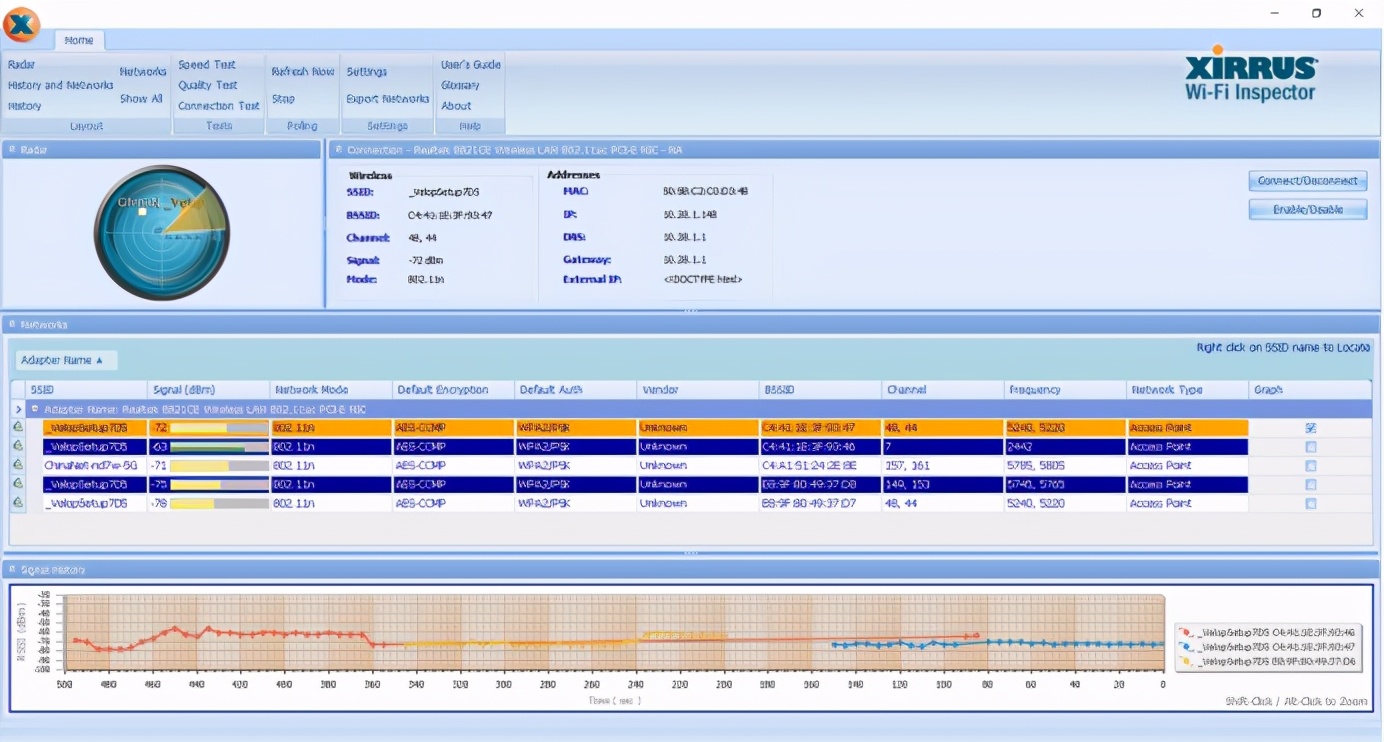Click the lock icon on the orange highlighted row
1384x742 pixels.
pos(18,428)
